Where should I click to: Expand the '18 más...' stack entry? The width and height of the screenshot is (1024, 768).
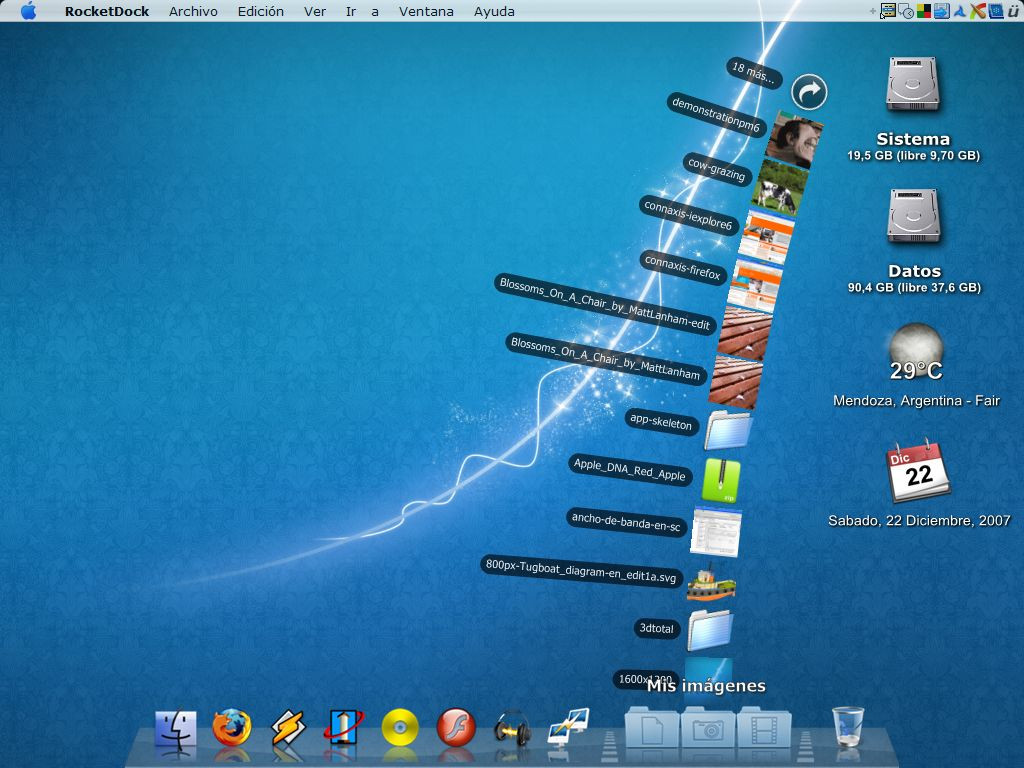pos(755,72)
